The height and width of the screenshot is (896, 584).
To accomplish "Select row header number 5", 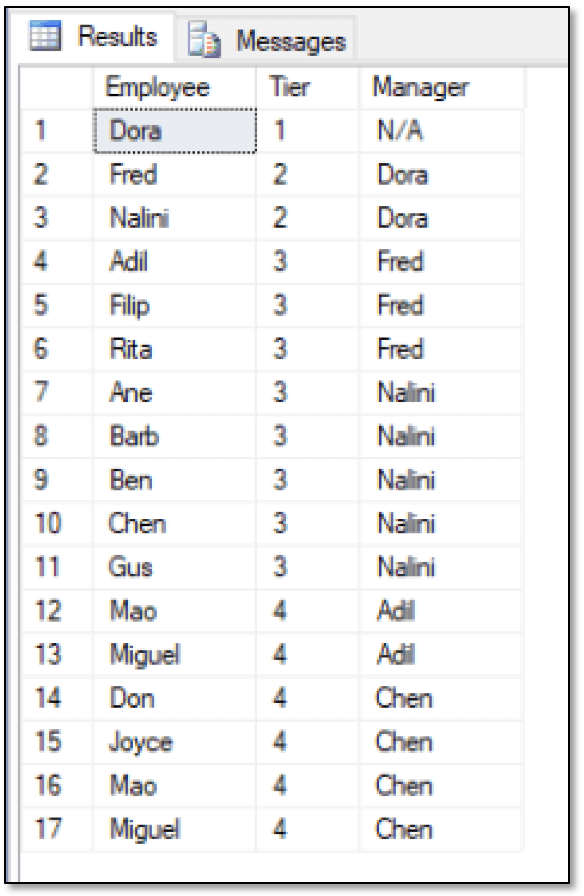I will 57,305.
